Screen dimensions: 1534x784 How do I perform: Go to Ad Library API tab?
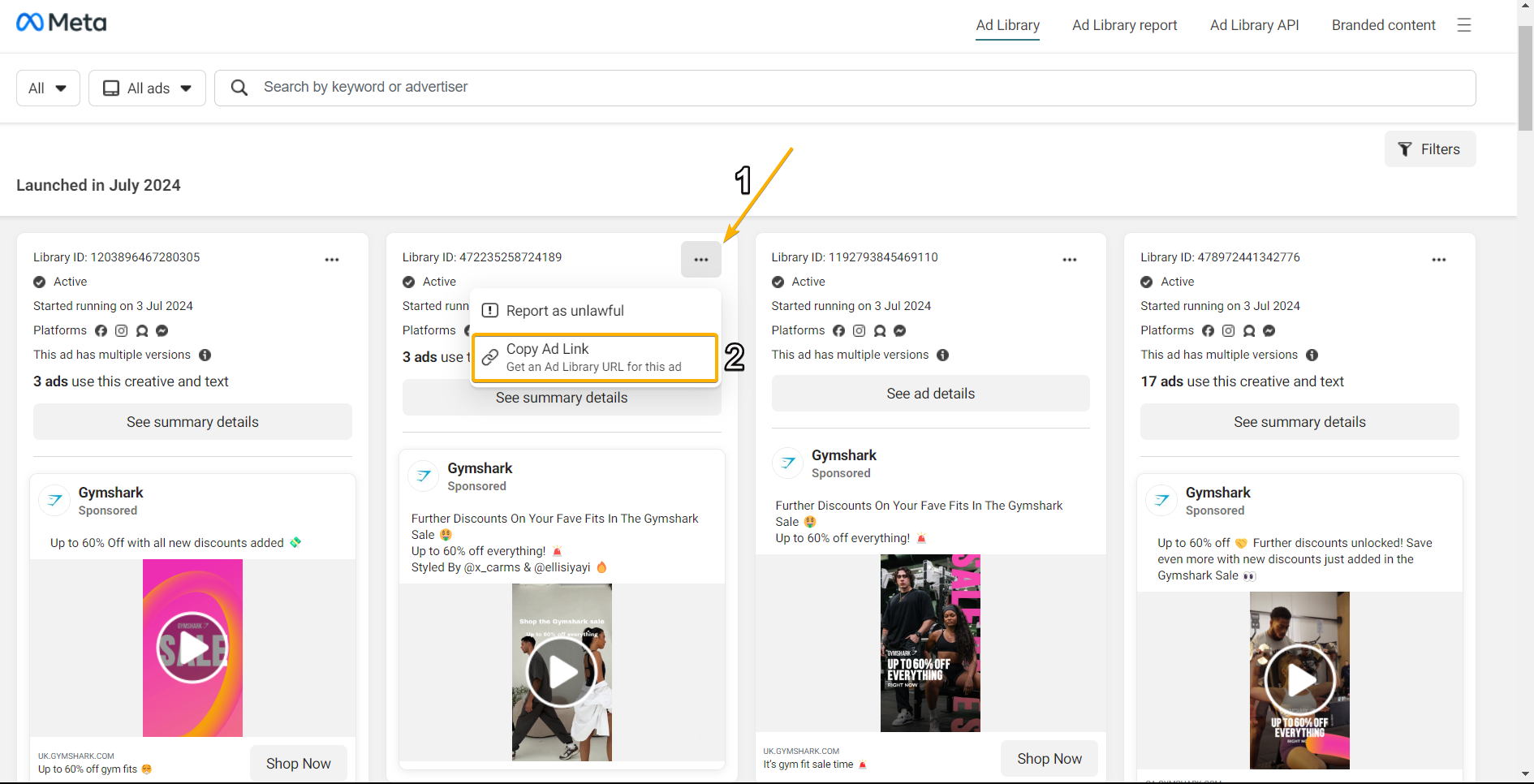click(1254, 25)
